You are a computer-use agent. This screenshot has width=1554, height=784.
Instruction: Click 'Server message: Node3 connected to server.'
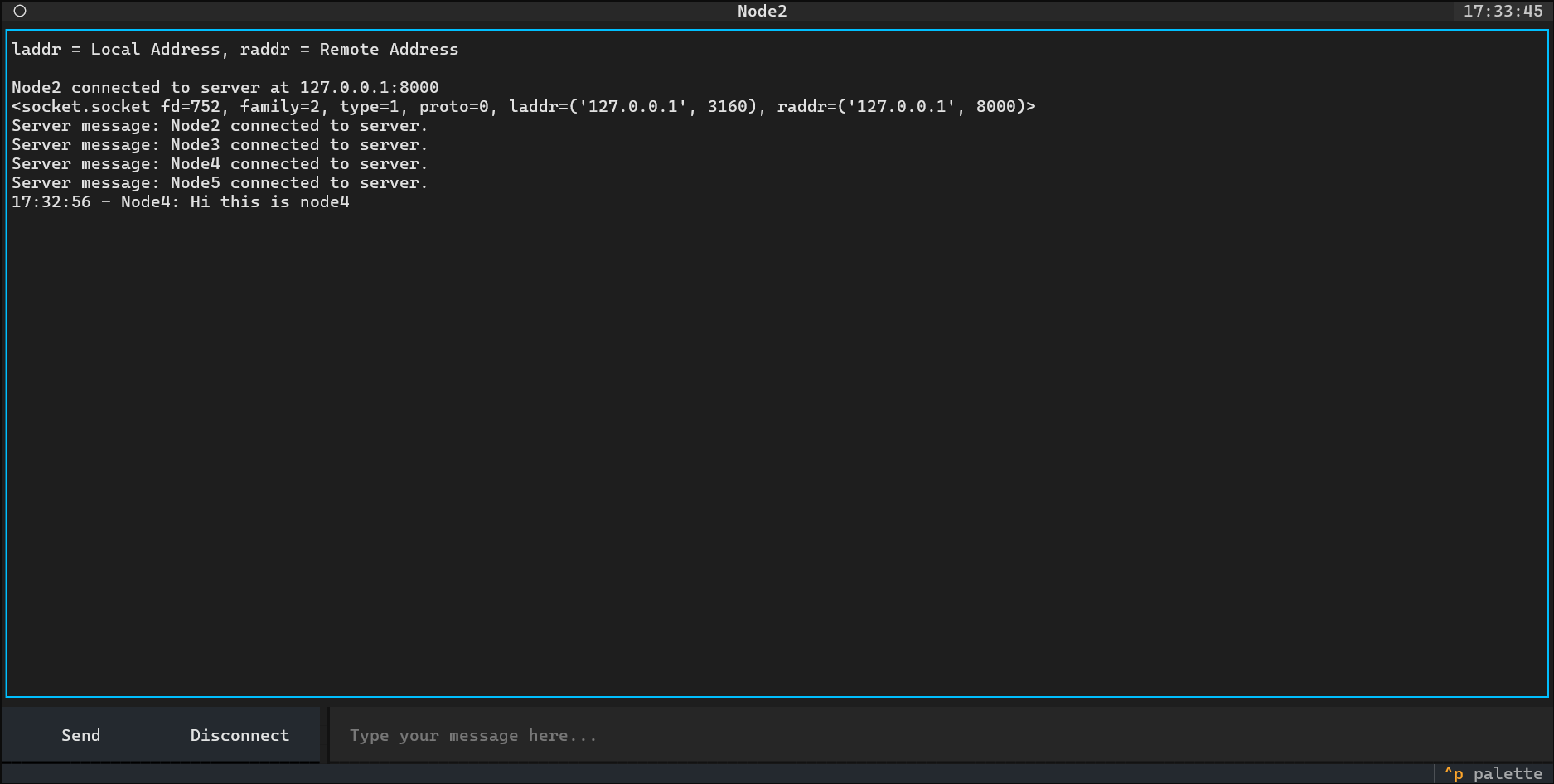[x=220, y=144]
